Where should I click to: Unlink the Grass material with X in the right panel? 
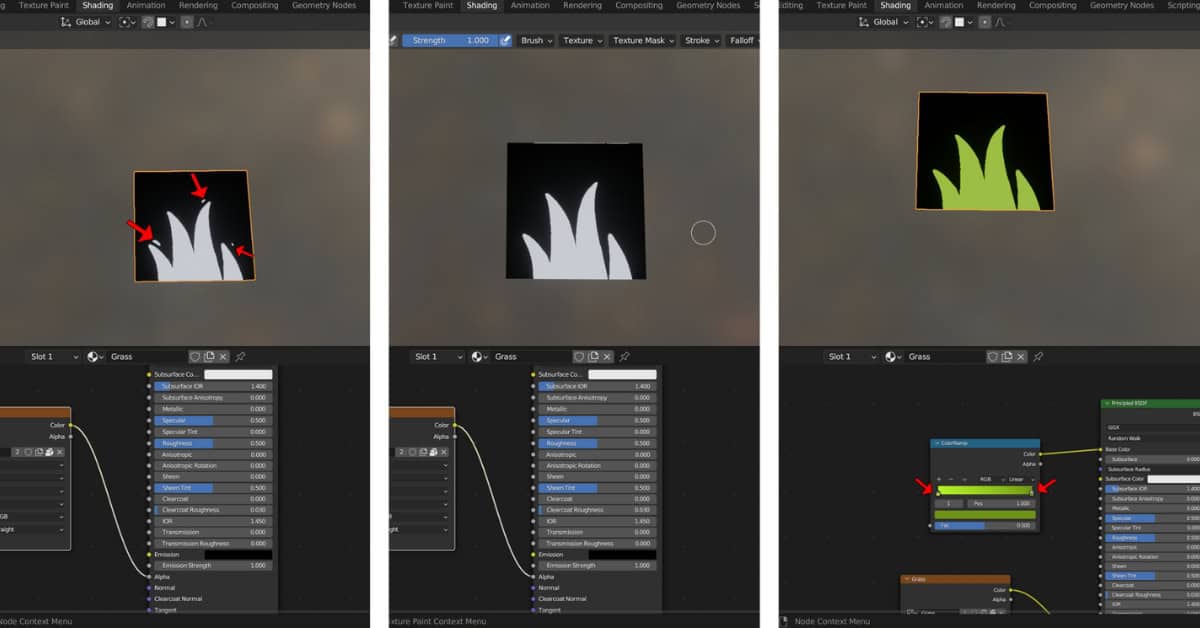[1021, 356]
